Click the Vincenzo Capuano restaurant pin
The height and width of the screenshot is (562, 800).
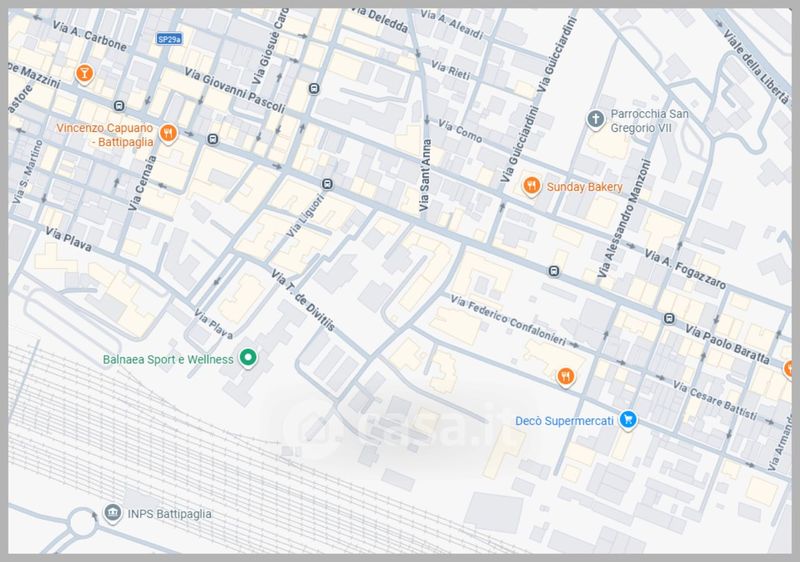(x=168, y=132)
